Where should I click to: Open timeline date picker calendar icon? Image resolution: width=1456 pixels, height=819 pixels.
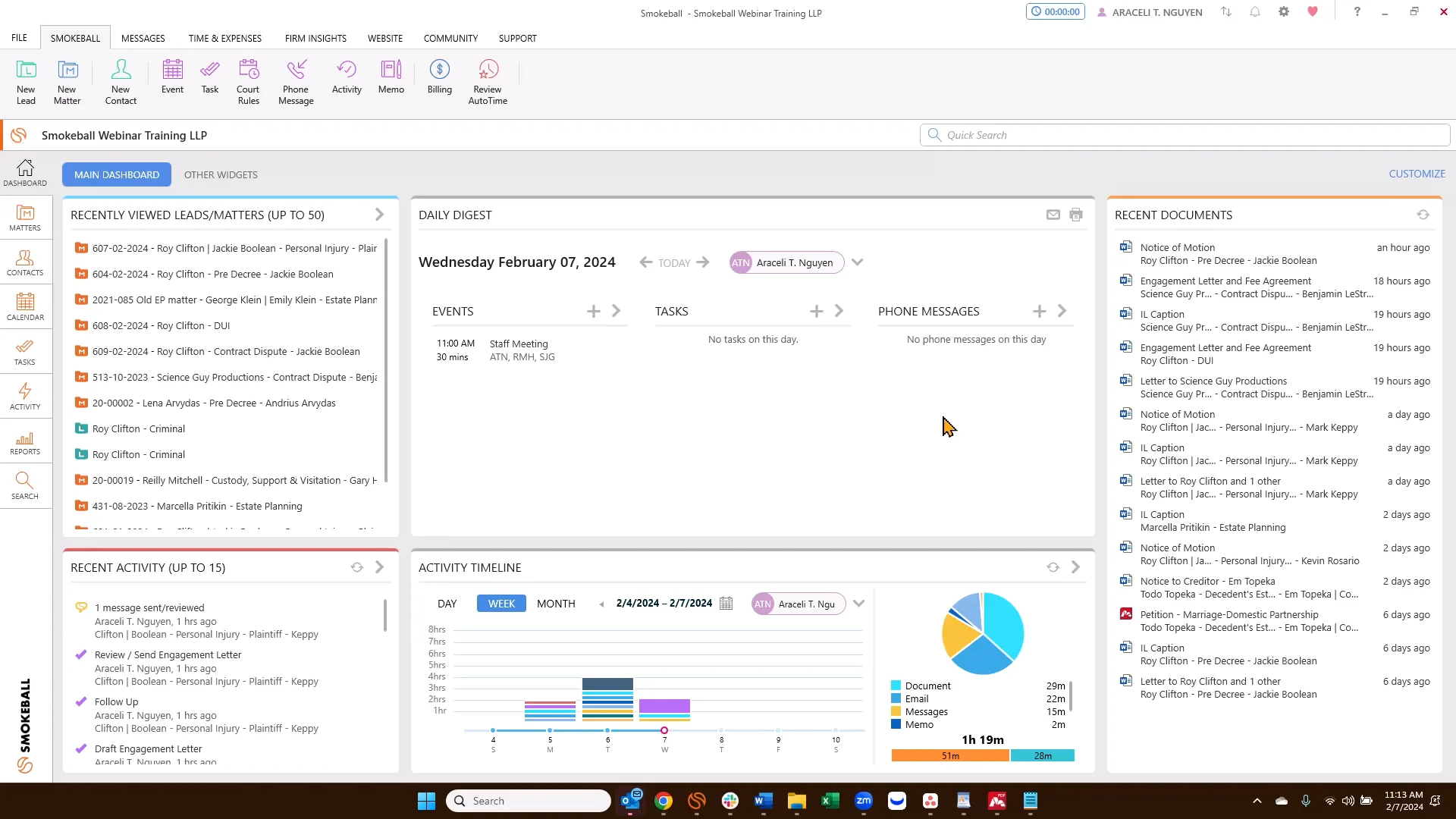(726, 604)
